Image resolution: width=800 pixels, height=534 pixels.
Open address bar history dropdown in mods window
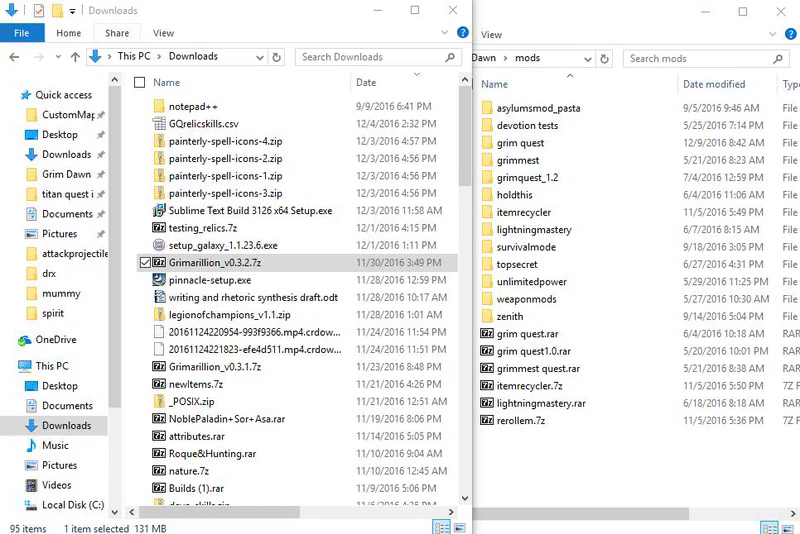pos(588,59)
